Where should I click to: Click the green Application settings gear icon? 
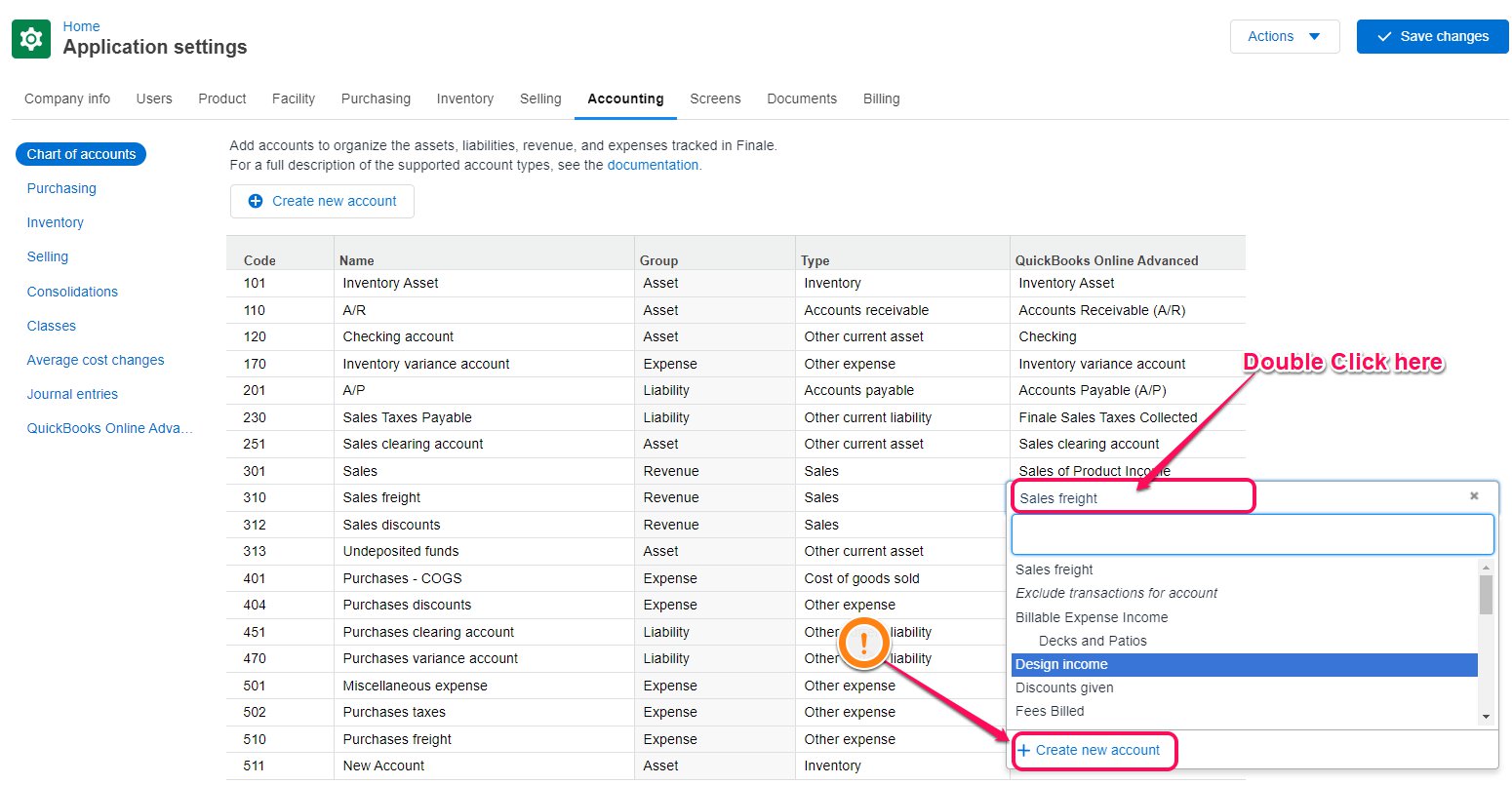tap(31, 39)
